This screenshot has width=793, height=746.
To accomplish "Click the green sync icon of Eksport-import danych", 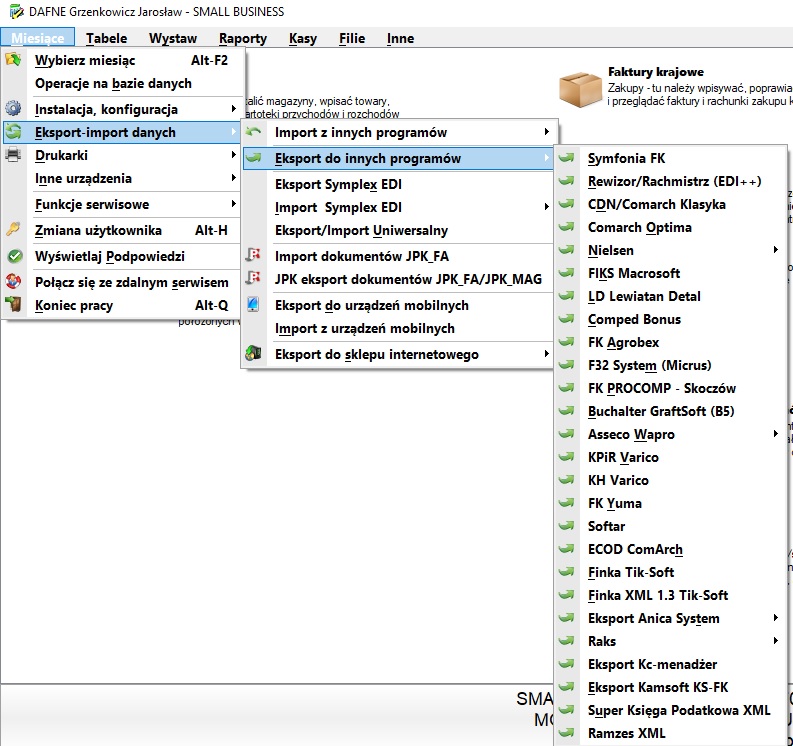I will [x=13, y=132].
